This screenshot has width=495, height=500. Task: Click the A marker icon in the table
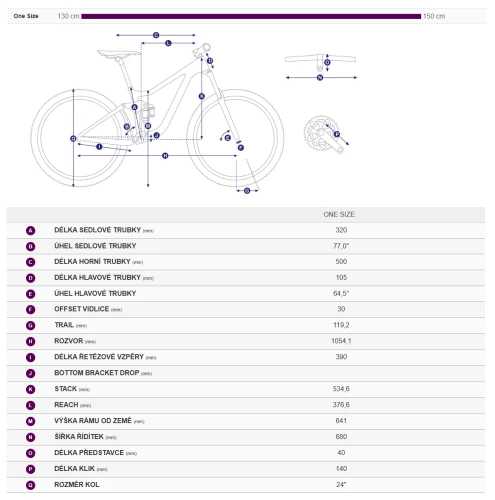coord(30,230)
